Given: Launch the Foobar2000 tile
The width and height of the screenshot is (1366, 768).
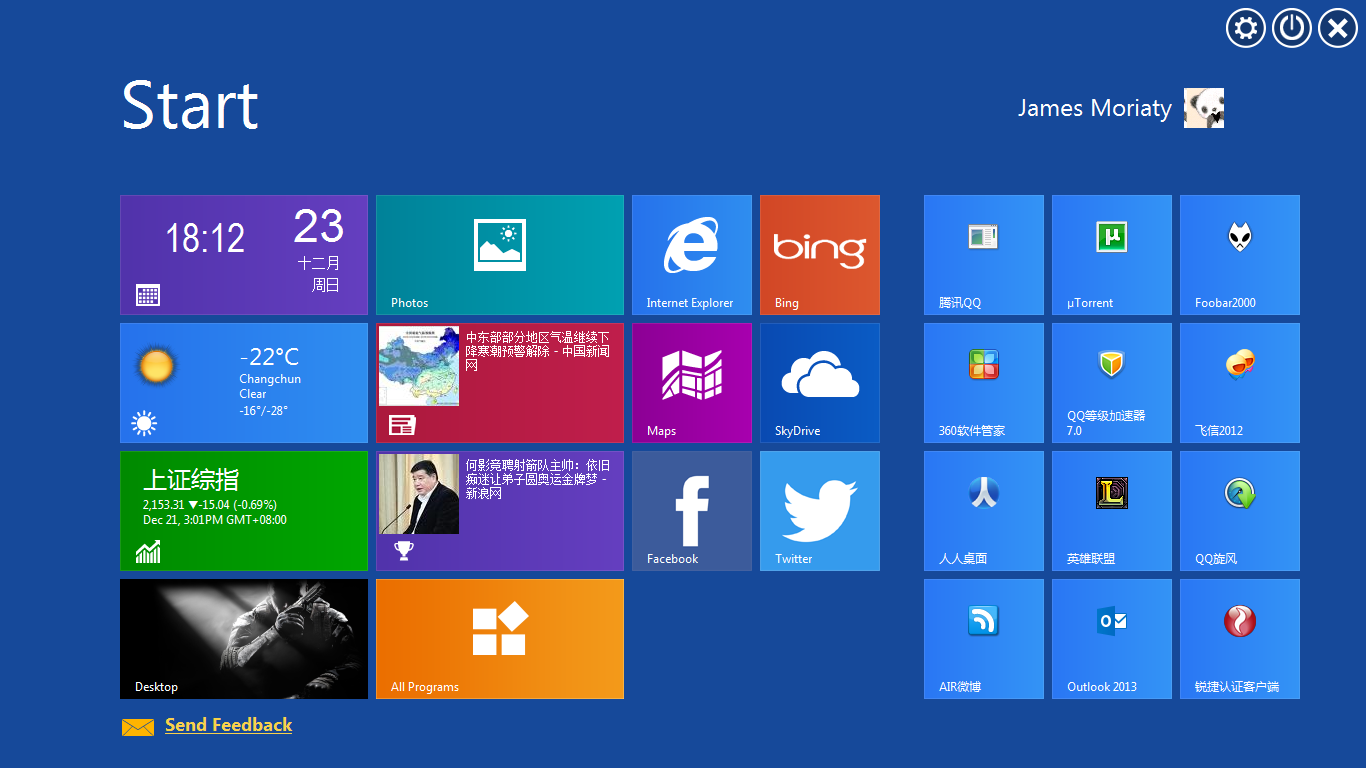Looking at the screenshot, I should [1240, 255].
